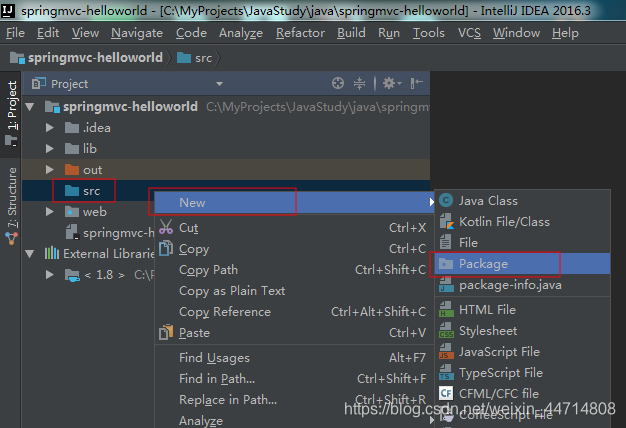Click the CFML/CFC file icon
Screen dimensions: 626x428
446,393
